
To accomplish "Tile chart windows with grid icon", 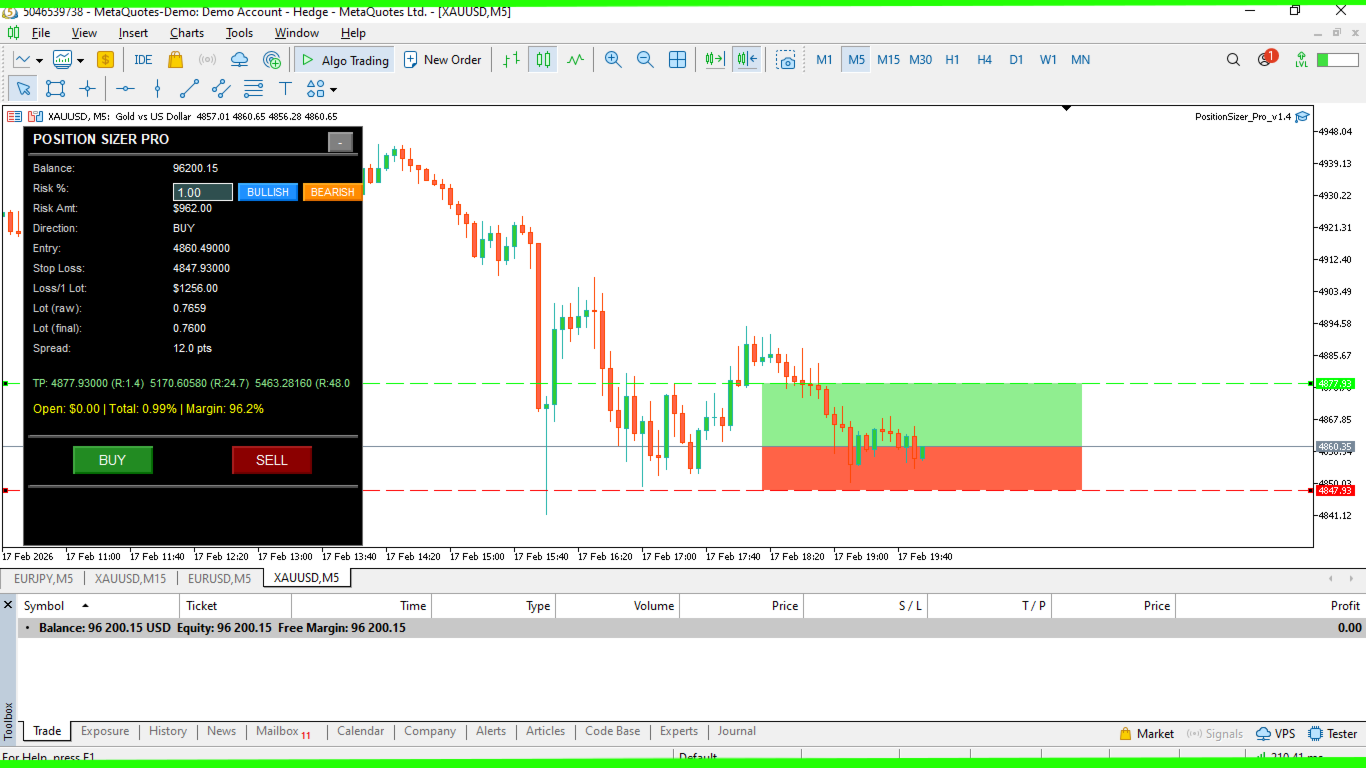I will (x=677, y=60).
